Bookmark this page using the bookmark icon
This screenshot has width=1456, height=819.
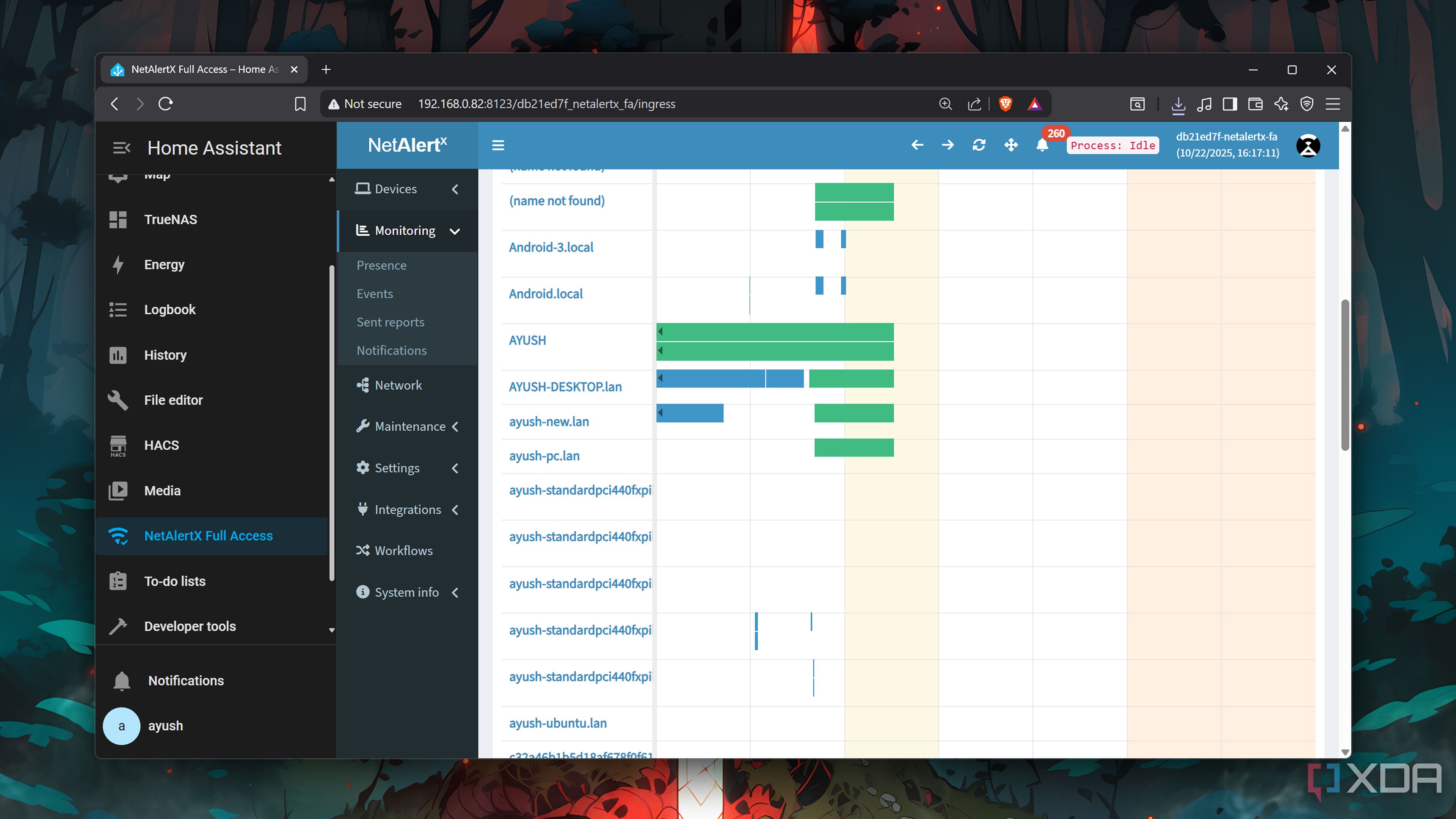click(300, 104)
